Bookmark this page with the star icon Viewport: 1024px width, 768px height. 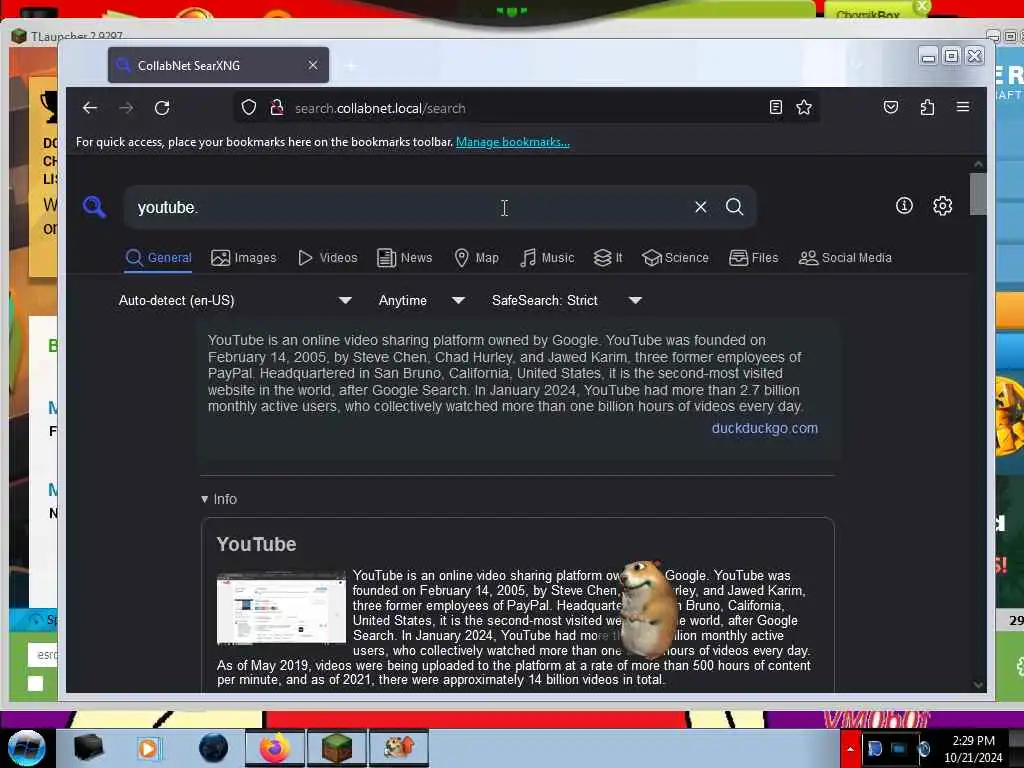pyautogui.click(x=804, y=107)
